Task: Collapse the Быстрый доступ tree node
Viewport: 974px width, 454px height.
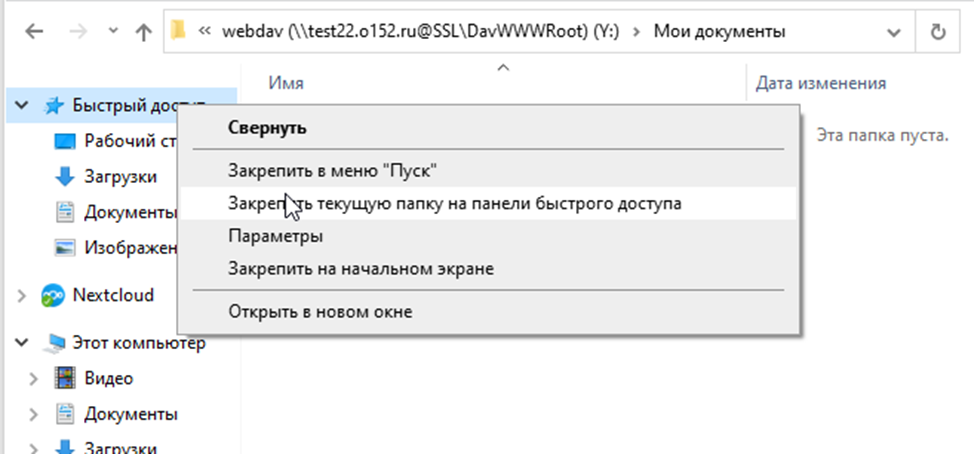Action: coord(22,105)
